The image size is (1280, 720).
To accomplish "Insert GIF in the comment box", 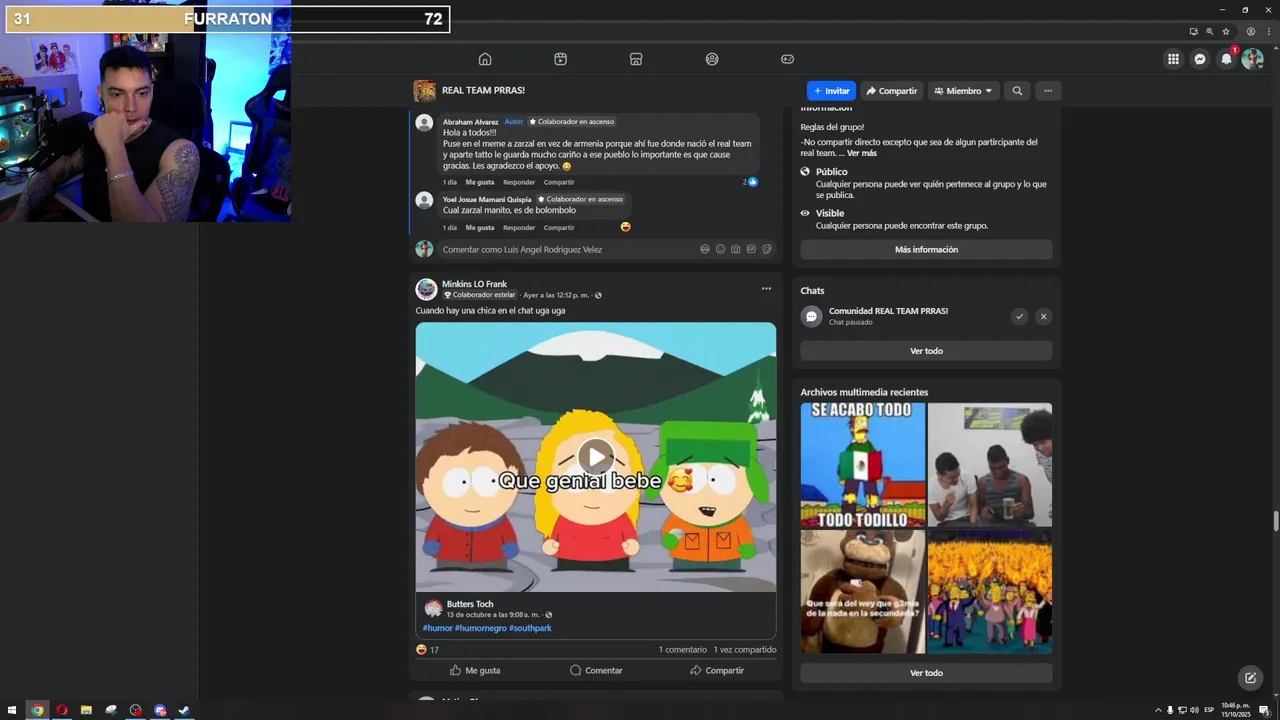I will [751, 249].
